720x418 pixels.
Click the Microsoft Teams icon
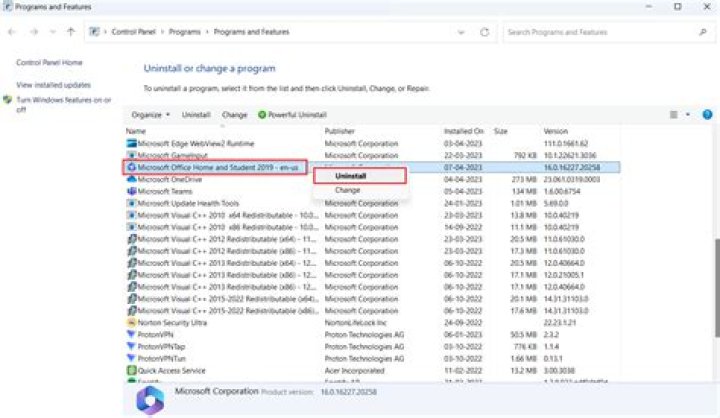[131, 191]
